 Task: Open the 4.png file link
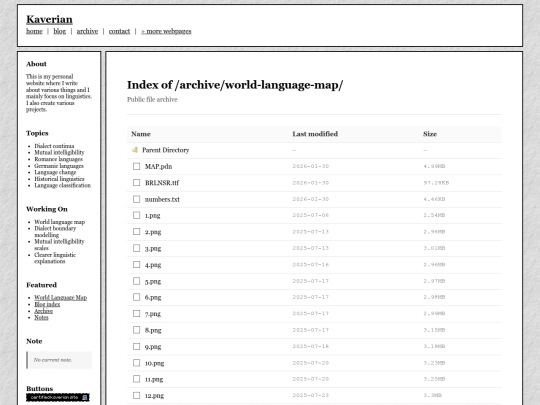(x=153, y=265)
